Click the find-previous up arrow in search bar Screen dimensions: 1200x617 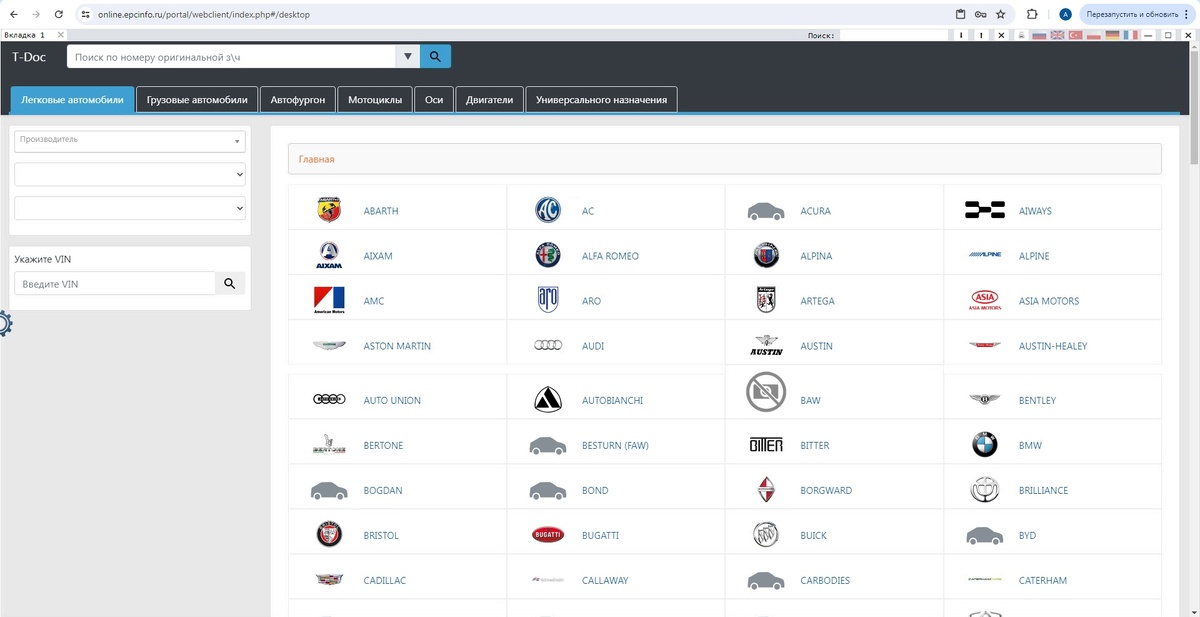[x=981, y=35]
